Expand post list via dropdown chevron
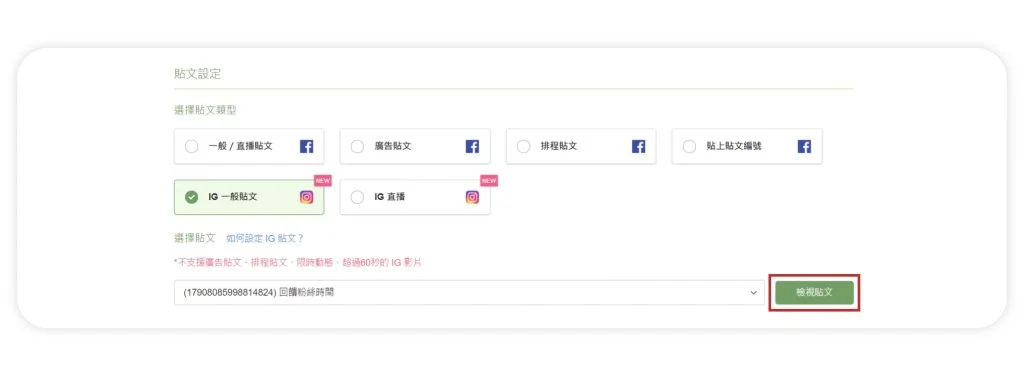 [754, 292]
